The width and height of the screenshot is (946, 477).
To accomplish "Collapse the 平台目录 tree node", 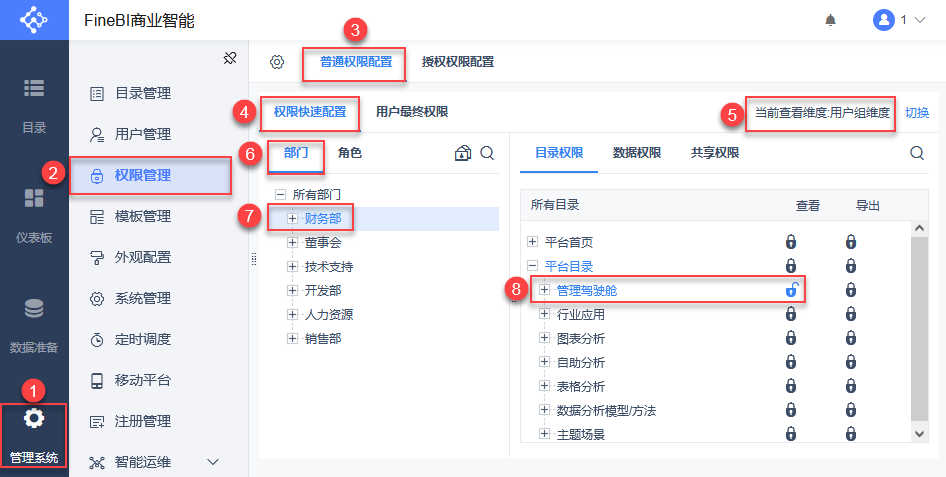I will click(x=532, y=266).
